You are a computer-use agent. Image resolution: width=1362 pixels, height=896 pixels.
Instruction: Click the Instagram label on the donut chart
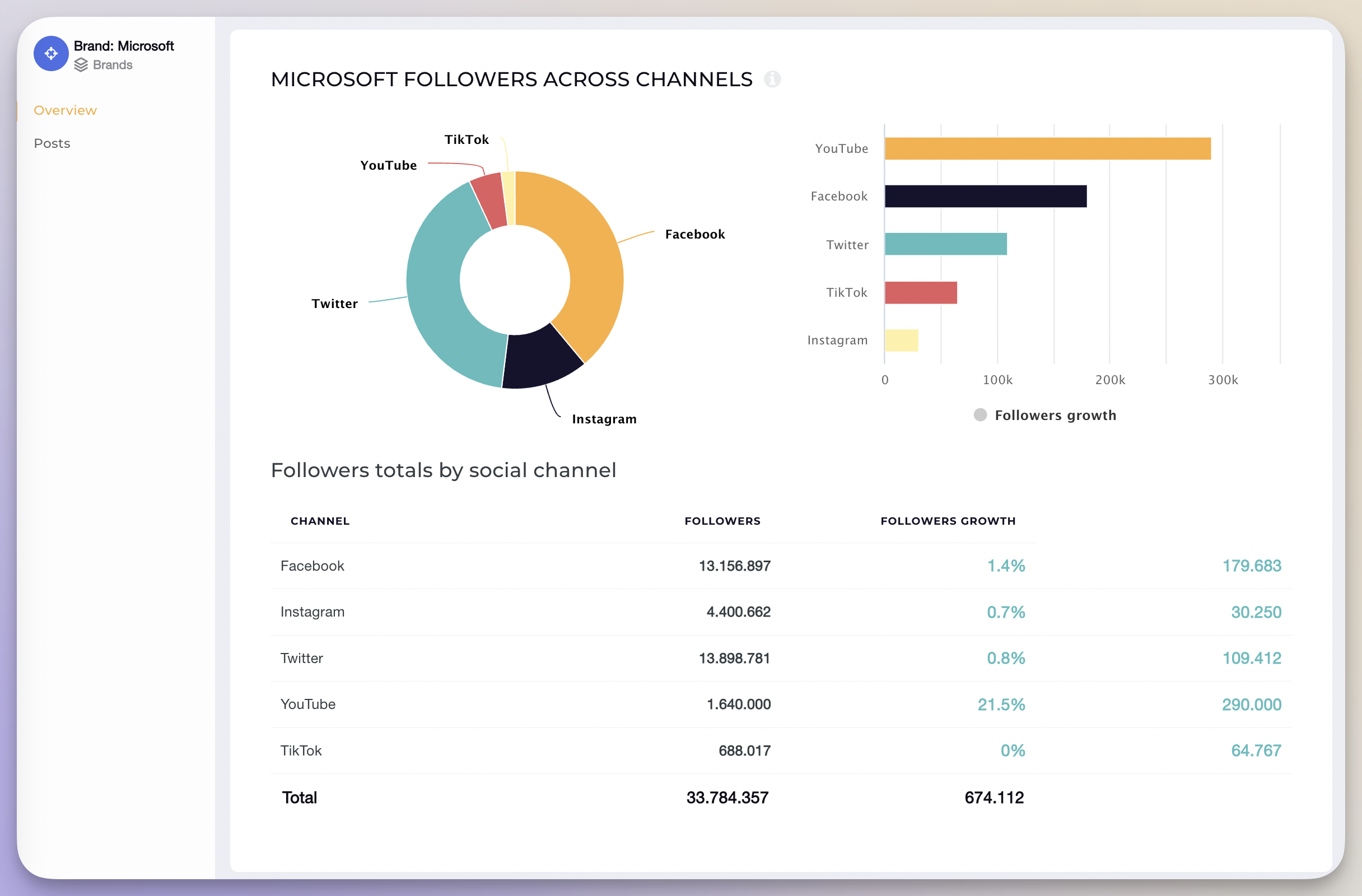604,419
